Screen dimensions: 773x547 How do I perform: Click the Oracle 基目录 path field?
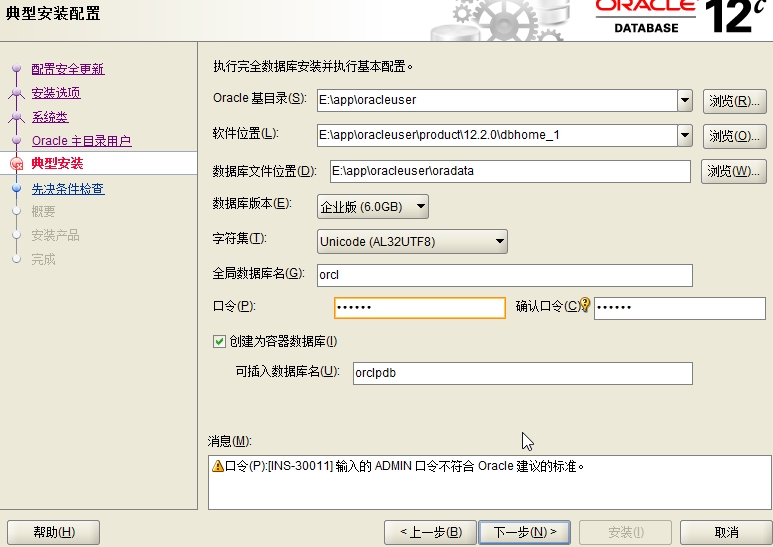click(x=497, y=101)
